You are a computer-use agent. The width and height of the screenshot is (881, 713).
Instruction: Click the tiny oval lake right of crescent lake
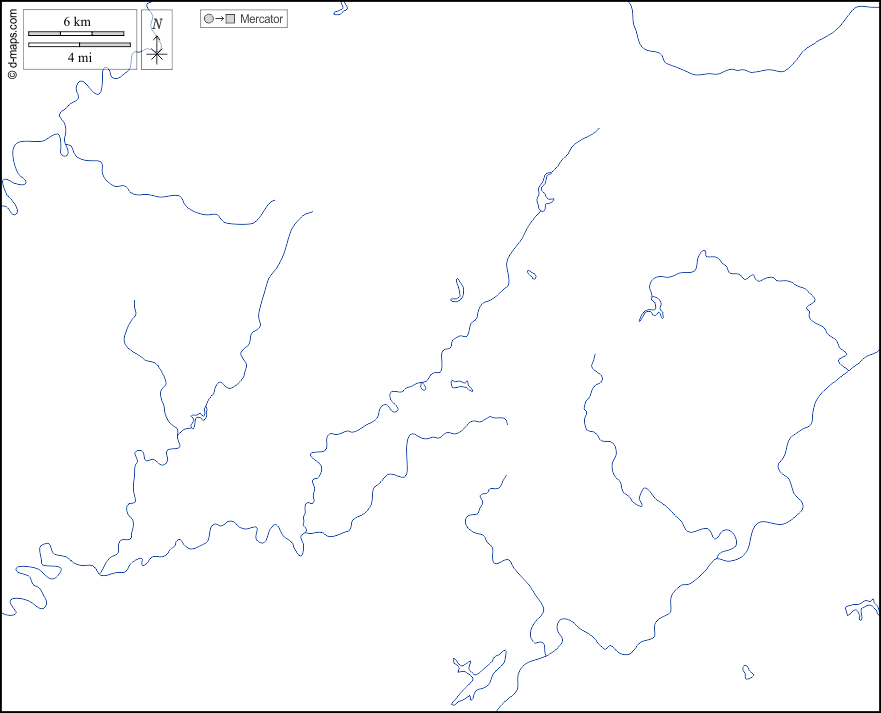(x=531, y=274)
